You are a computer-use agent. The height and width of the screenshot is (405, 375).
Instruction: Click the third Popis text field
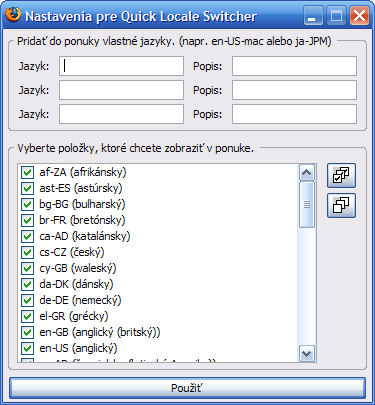coord(294,114)
